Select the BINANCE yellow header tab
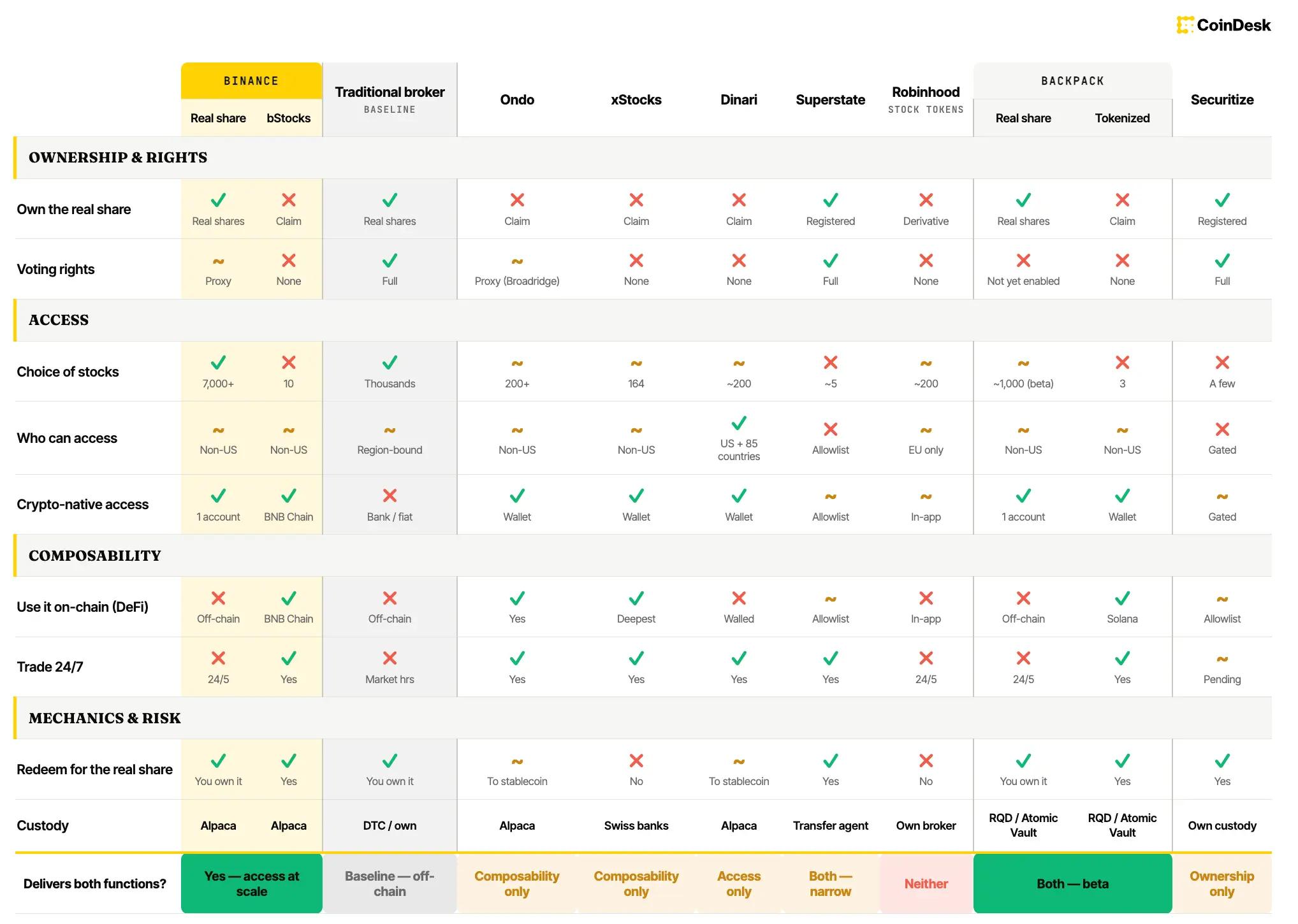The image size is (1298, 924). click(251, 81)
